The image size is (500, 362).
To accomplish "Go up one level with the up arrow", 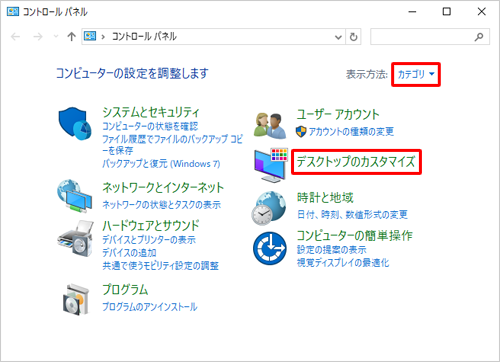I will coord(71,36).
